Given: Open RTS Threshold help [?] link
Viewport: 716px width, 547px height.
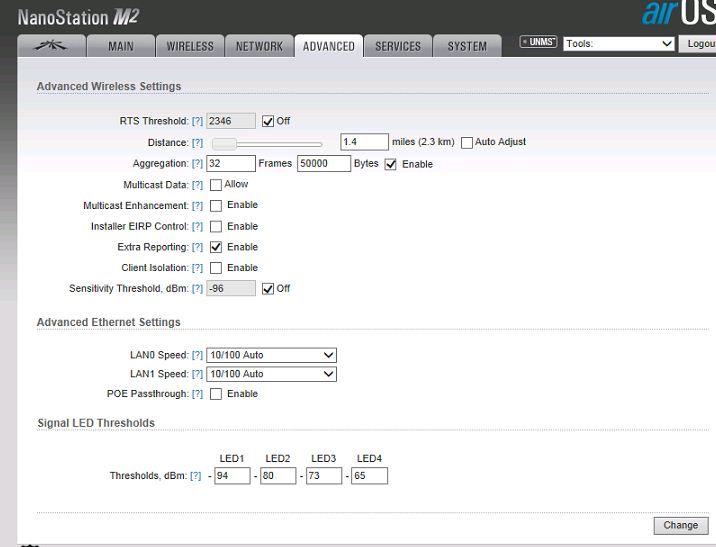Looking at the screenshot, I should click(x=197, y=121).
